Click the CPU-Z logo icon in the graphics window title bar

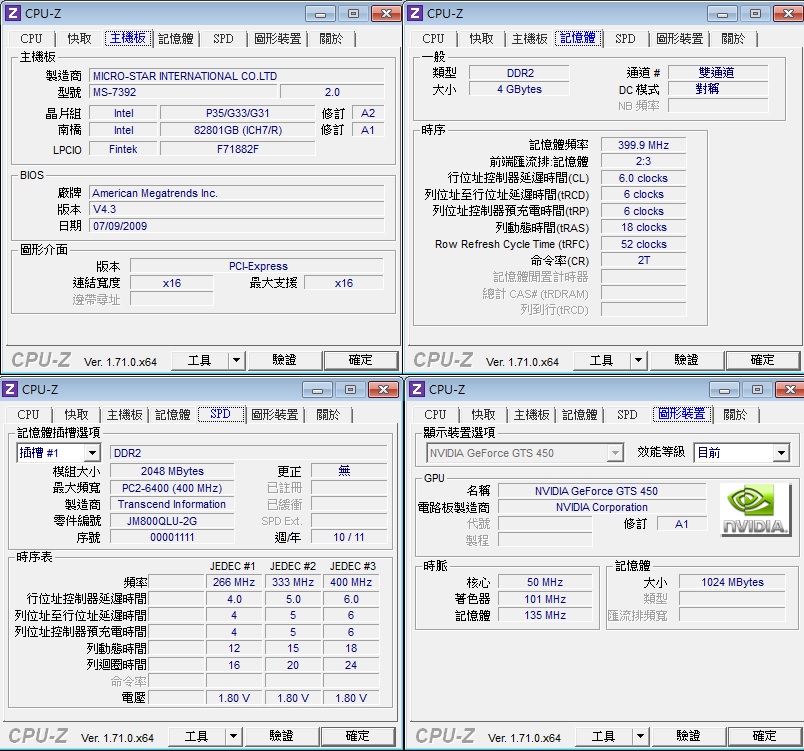pyautogui.click(x=416, y=390)
